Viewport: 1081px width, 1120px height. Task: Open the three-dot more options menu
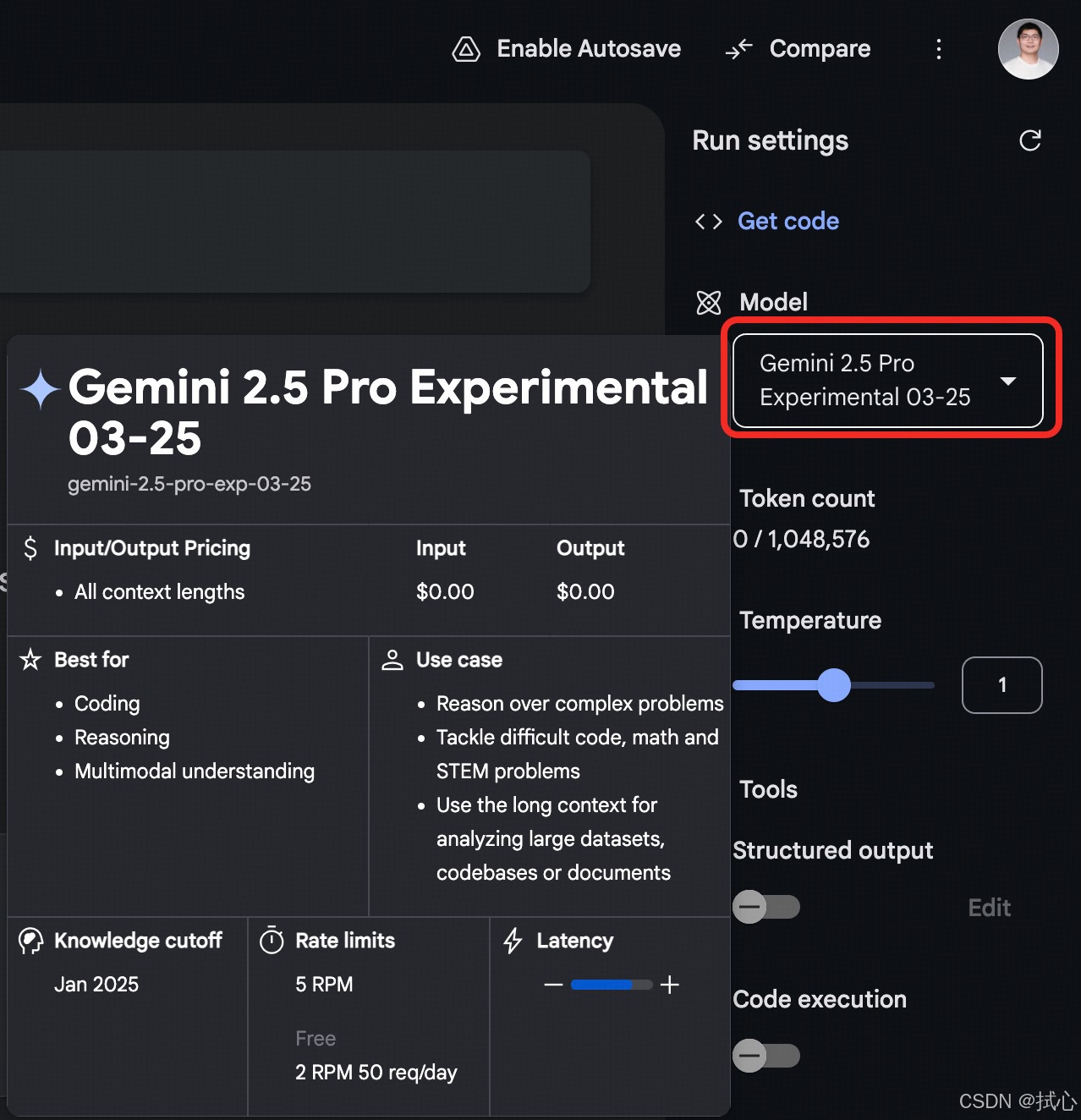pos(938,49)
